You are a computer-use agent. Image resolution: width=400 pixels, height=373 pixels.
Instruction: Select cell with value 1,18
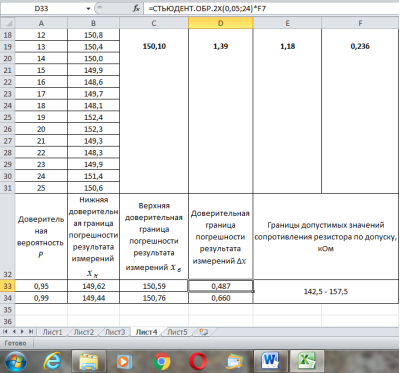pyautogui.click(x=287, y=46)
